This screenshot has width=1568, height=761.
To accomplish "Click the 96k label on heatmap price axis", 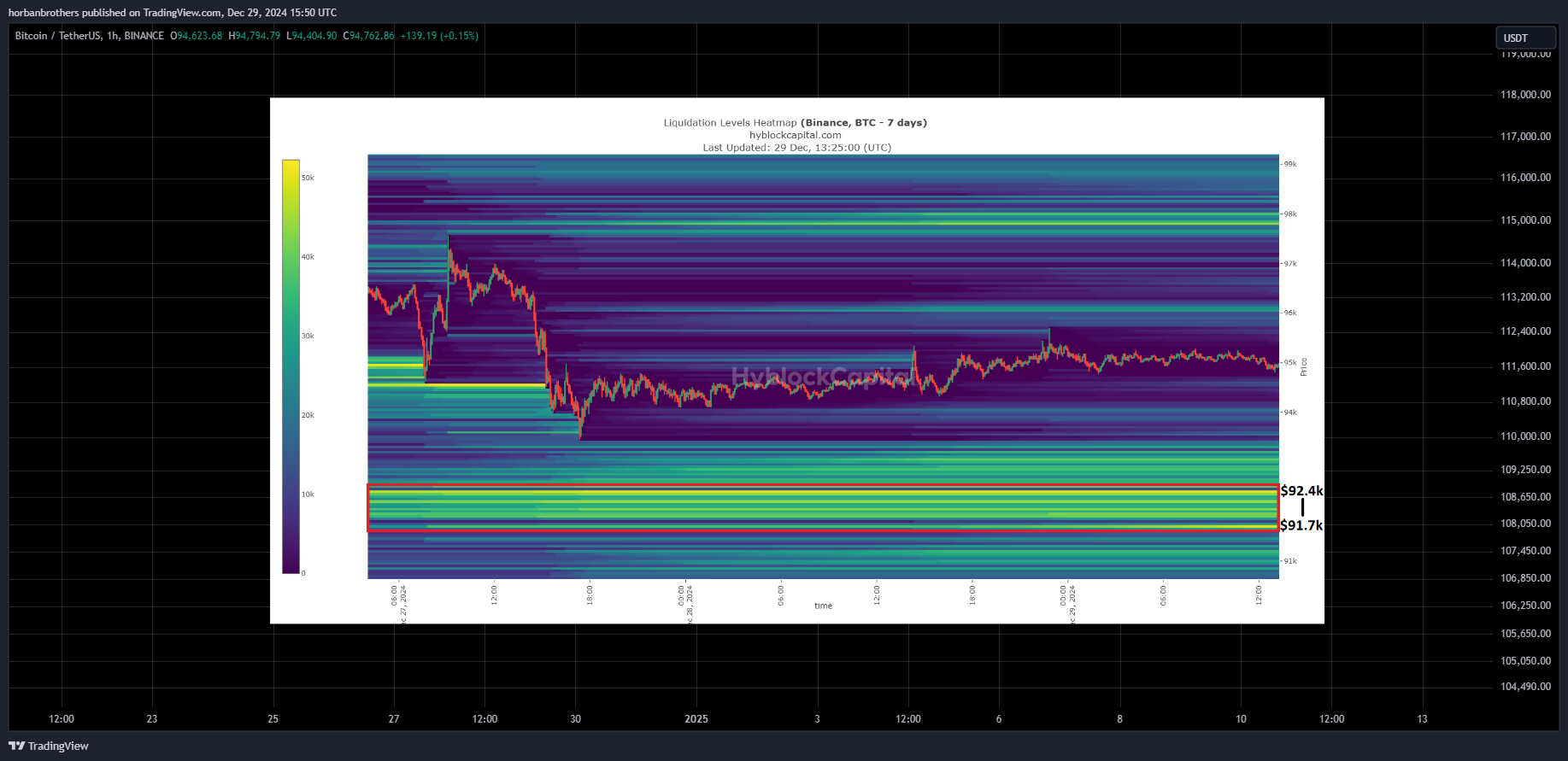I will click(1290, 313).
